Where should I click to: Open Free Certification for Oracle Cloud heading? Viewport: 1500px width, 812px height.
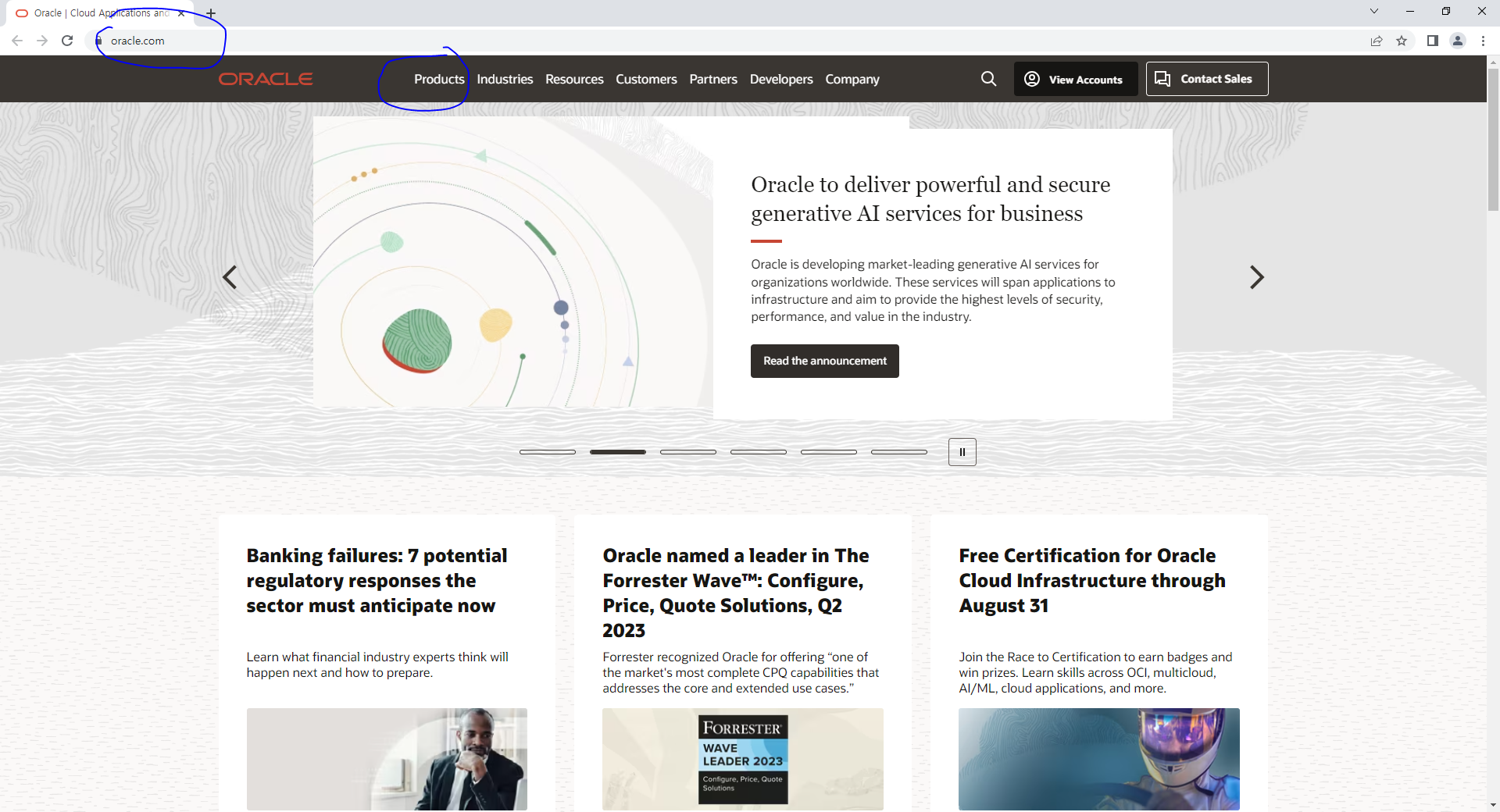click(x=1092, y=581)
